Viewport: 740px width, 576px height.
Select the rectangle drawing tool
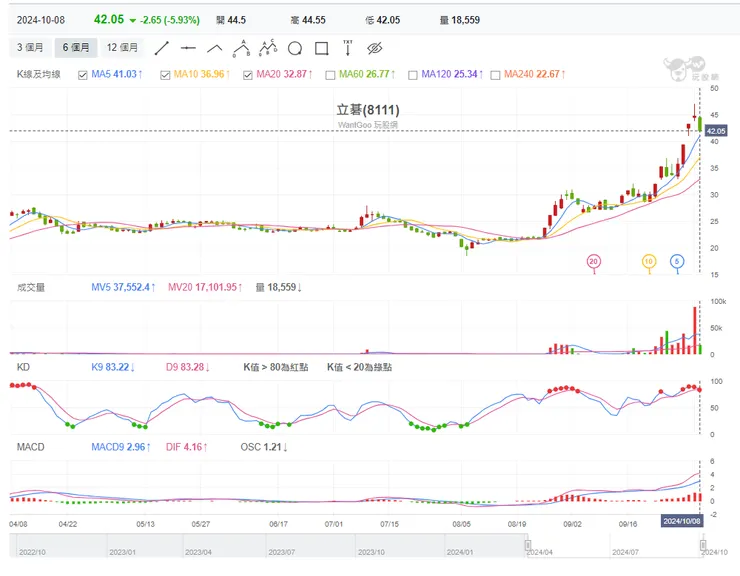(321, 48)
